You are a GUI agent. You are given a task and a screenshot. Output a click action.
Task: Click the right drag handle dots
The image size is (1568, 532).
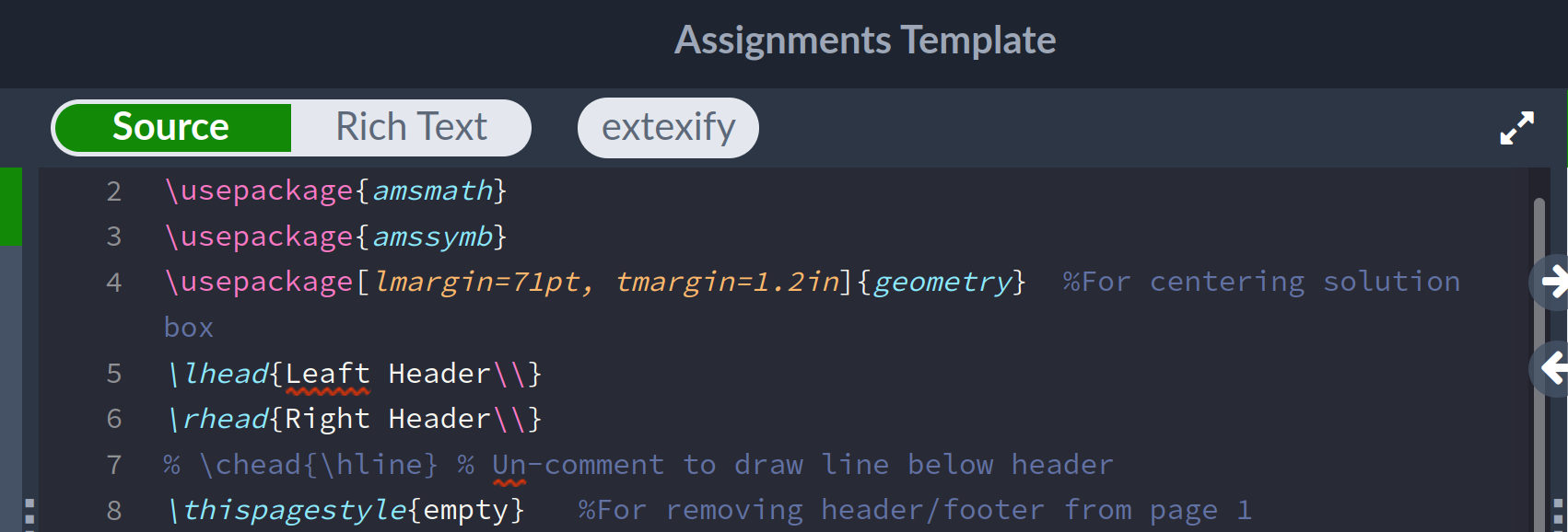[1558, 515]
